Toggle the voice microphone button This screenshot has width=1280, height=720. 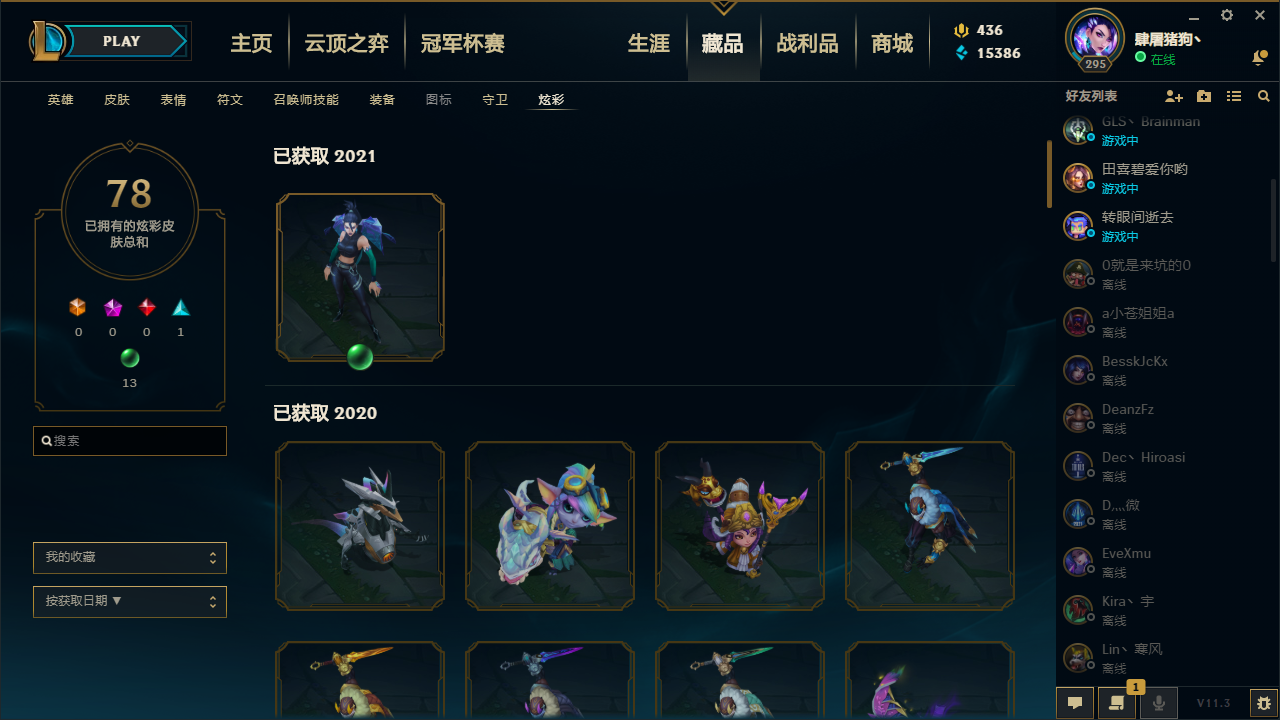1159,703
